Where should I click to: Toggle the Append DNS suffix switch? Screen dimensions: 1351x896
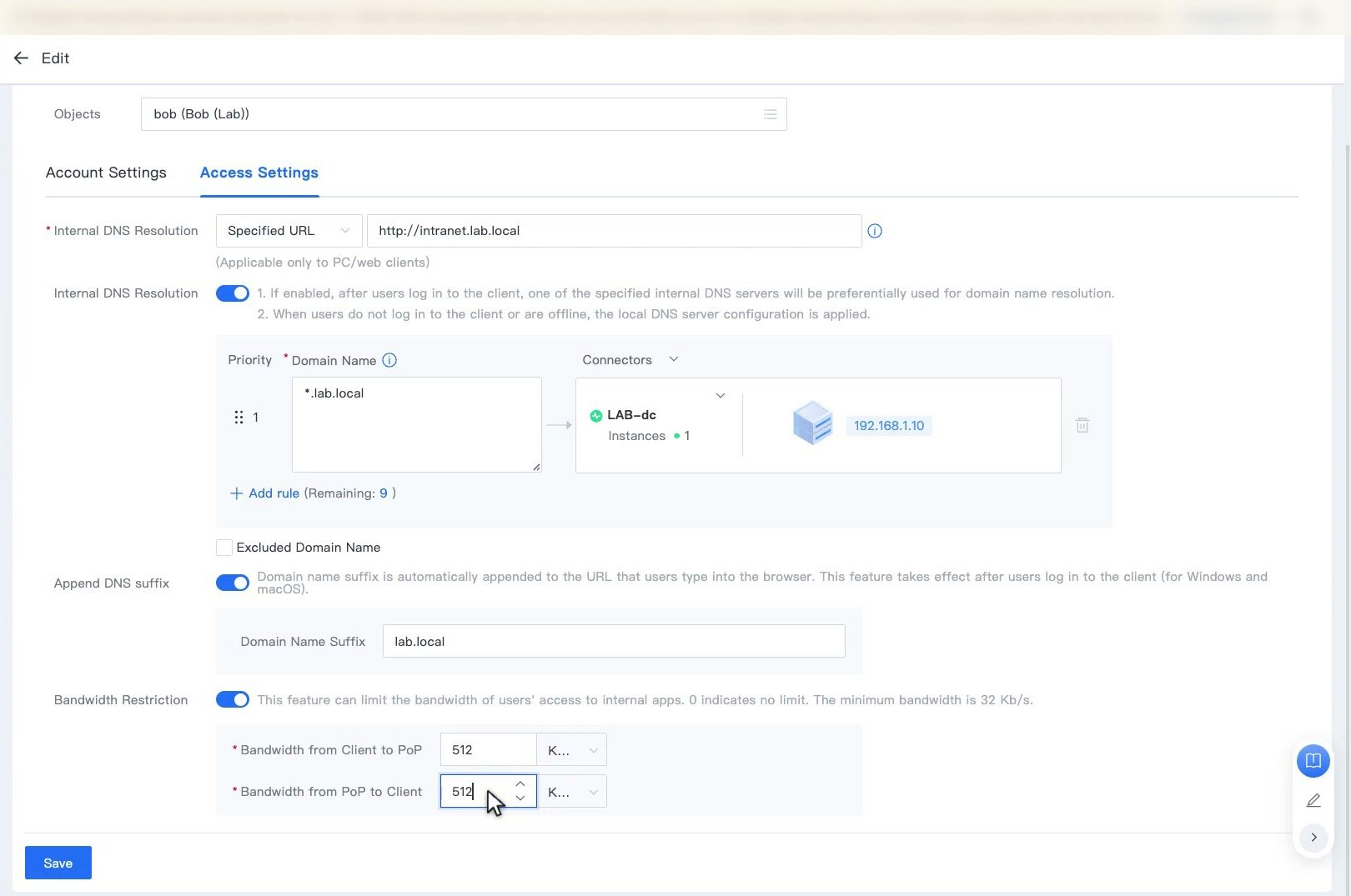pyautogui.click(x=233, y=583)
